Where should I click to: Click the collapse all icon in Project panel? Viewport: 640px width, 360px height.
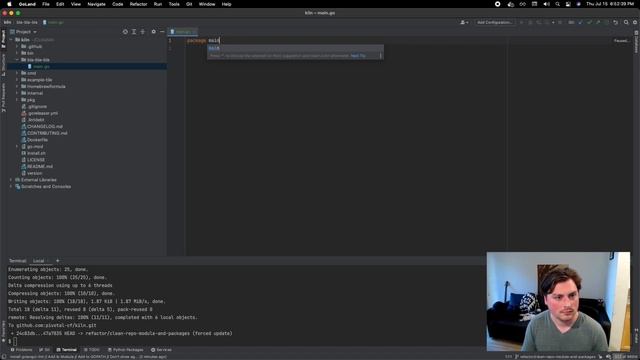(x=142, y=32)
